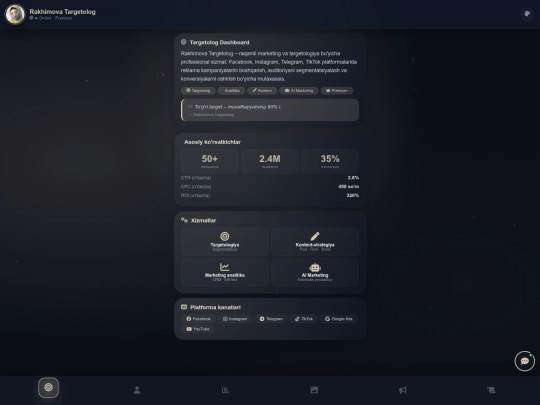Click the CPC (o'rtacha) label
Viewport: 540px width, 405px height.
tap(196, 186)
